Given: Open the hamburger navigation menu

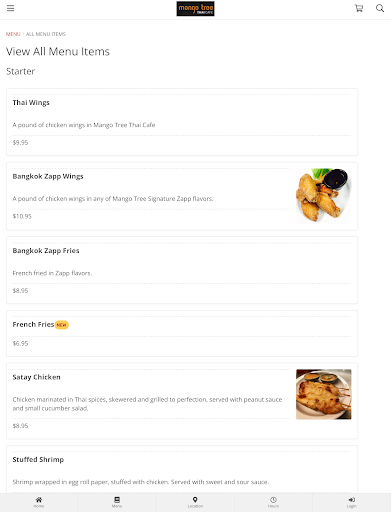Looking at the screenshot, I should [x=11, y=8].
